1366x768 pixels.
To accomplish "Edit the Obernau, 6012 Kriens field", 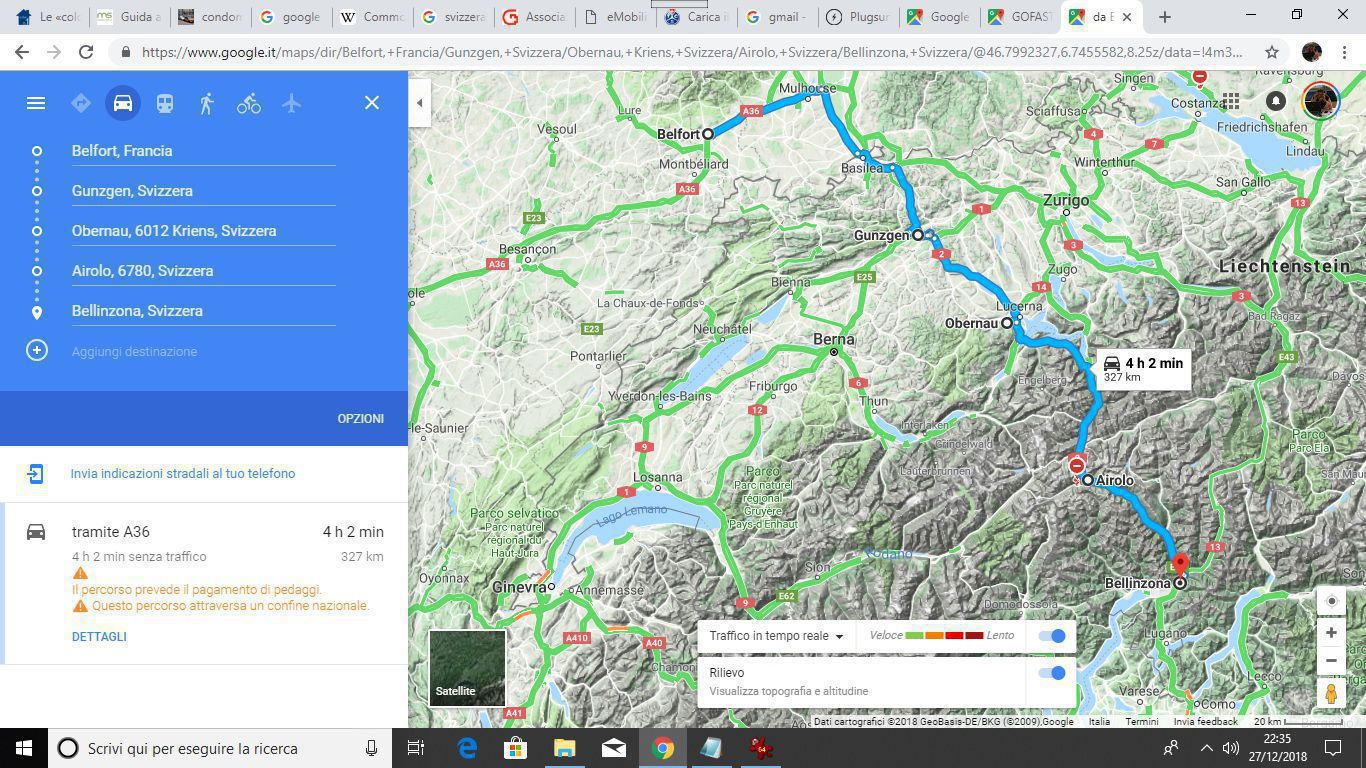I will (x=203, y=231).
